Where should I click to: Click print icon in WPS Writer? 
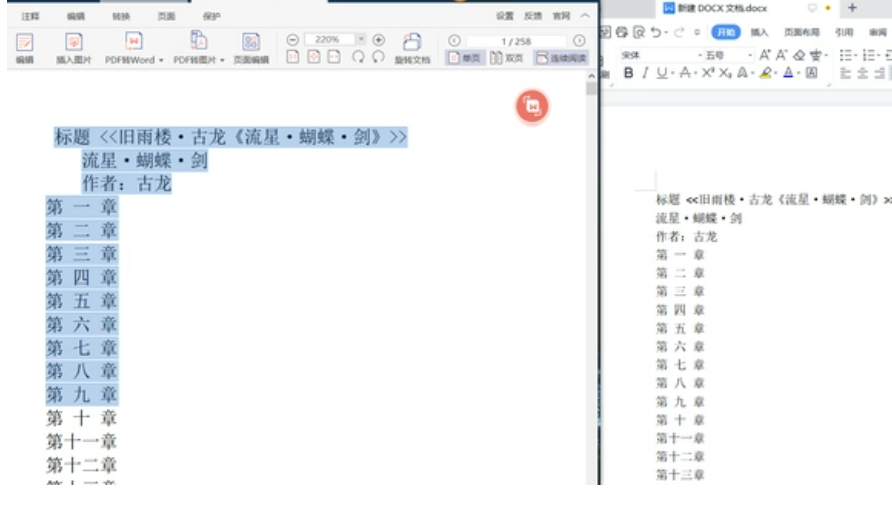622,32
